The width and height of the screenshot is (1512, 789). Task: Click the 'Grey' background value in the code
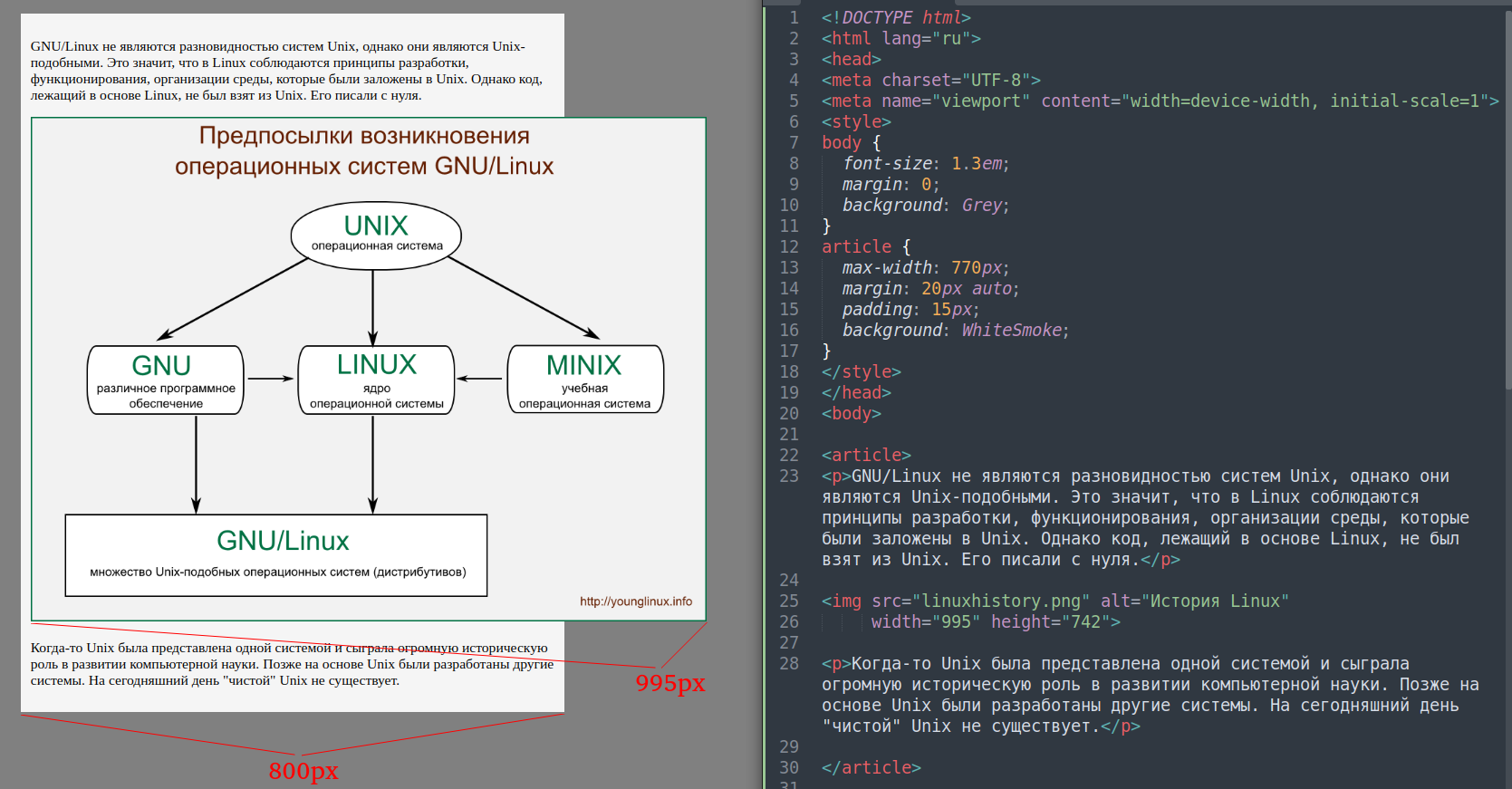tap(981, 206)
